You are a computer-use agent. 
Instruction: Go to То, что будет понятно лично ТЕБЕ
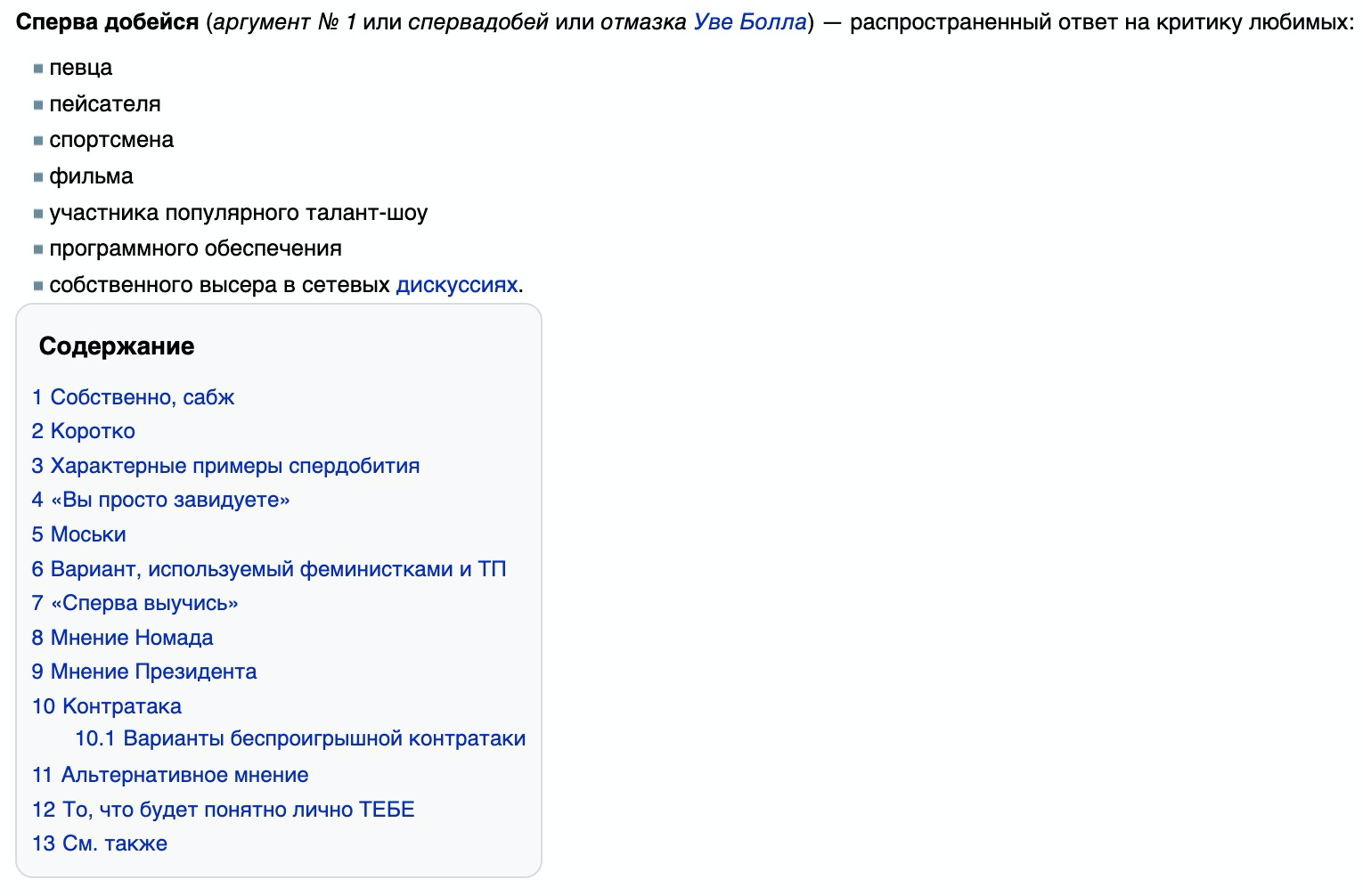224,810
